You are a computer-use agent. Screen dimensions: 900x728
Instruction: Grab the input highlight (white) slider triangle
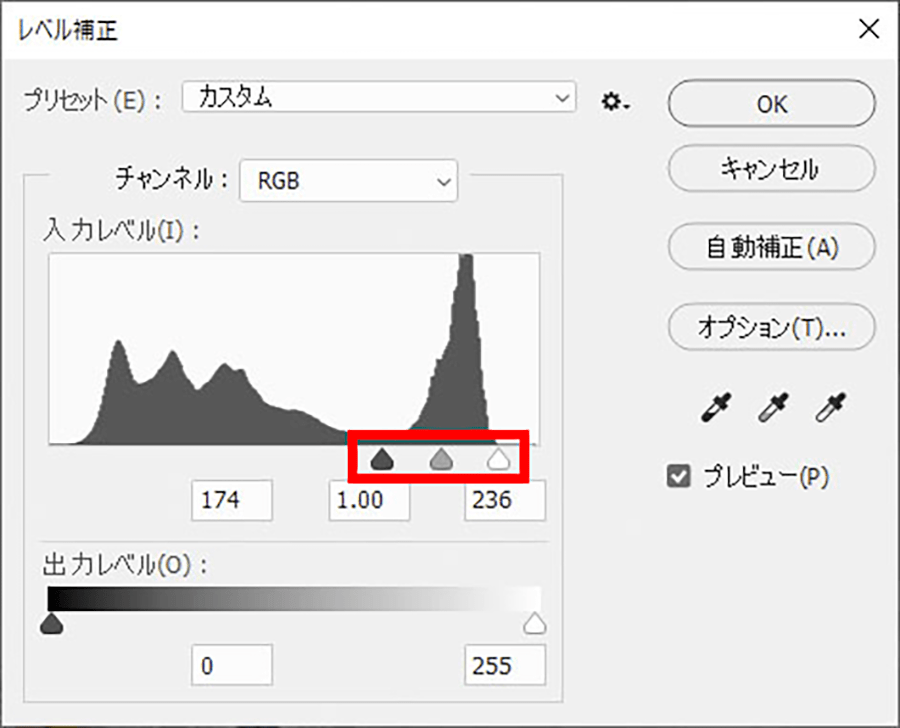click(498, 459)
